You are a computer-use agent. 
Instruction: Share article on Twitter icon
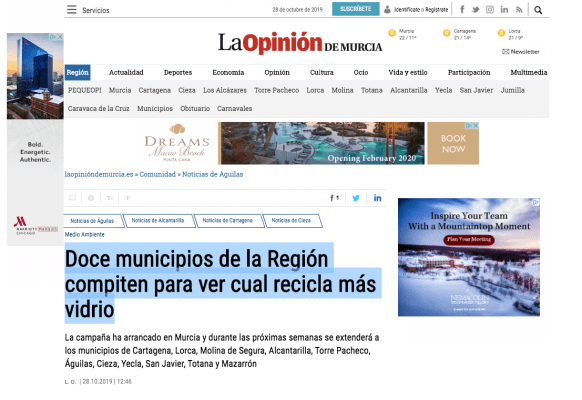click(356, 198)
